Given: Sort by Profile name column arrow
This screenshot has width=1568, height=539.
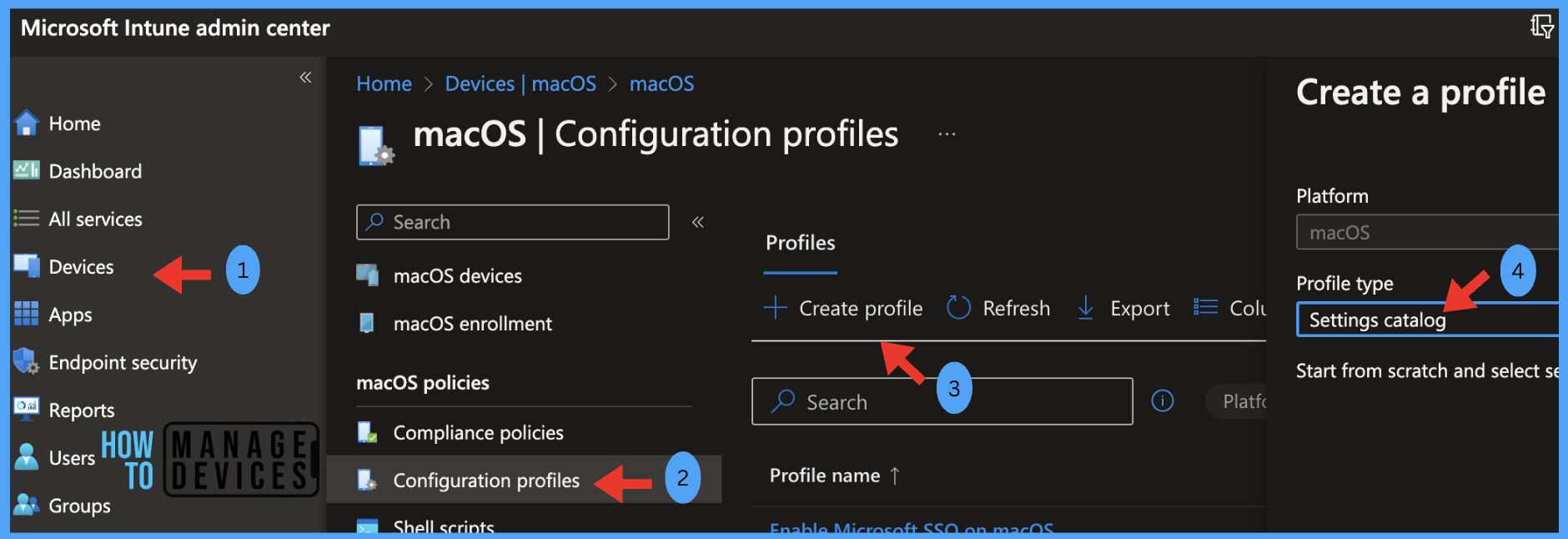Looking at the screenshot, I should tap(895, 476).
